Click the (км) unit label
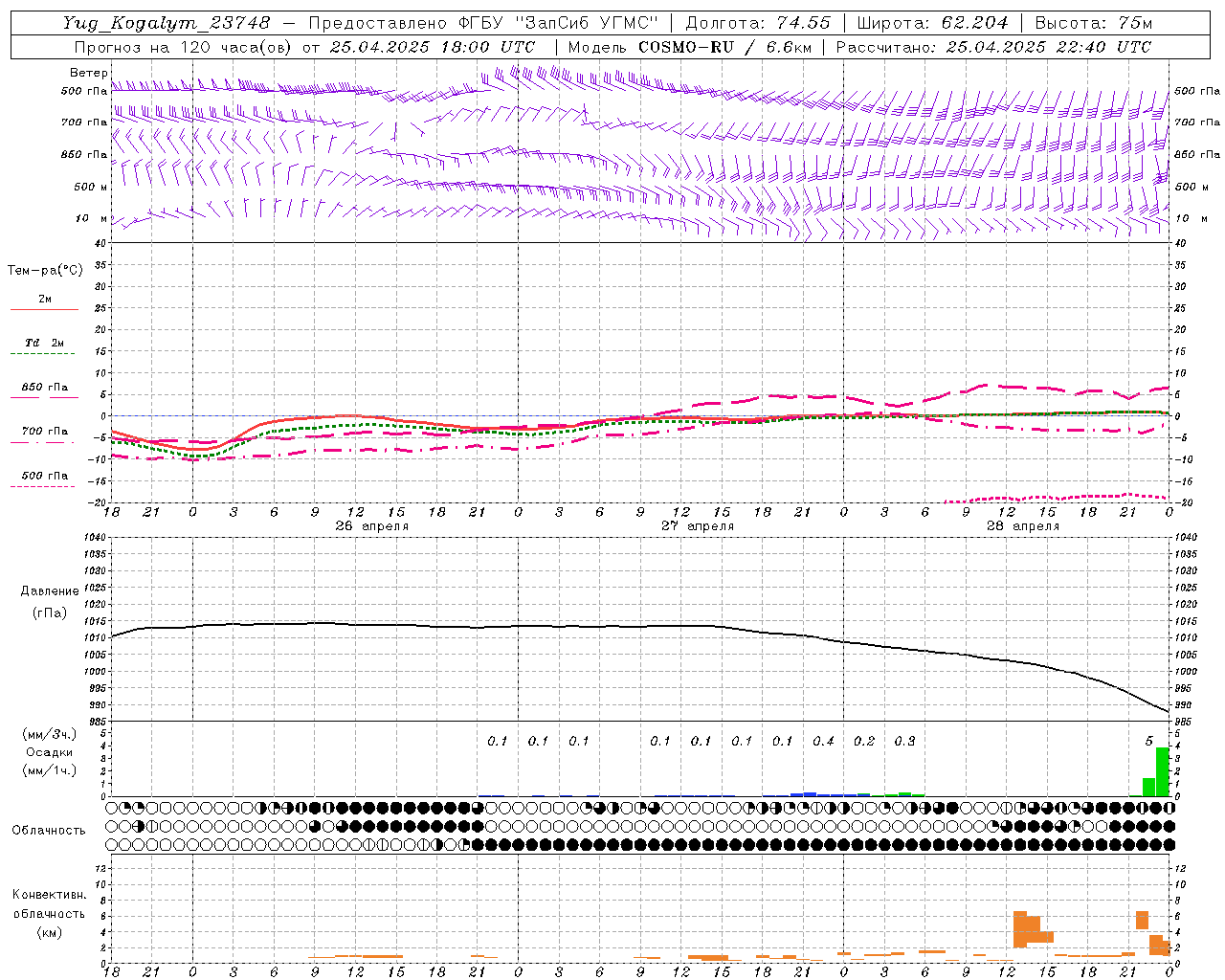 (x=49, y=932)
